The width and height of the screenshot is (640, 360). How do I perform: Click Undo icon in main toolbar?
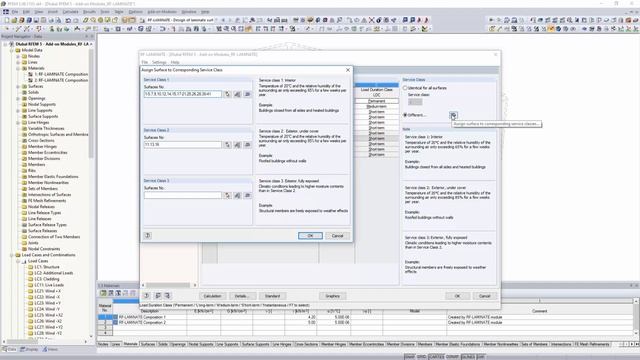(68, 20)
